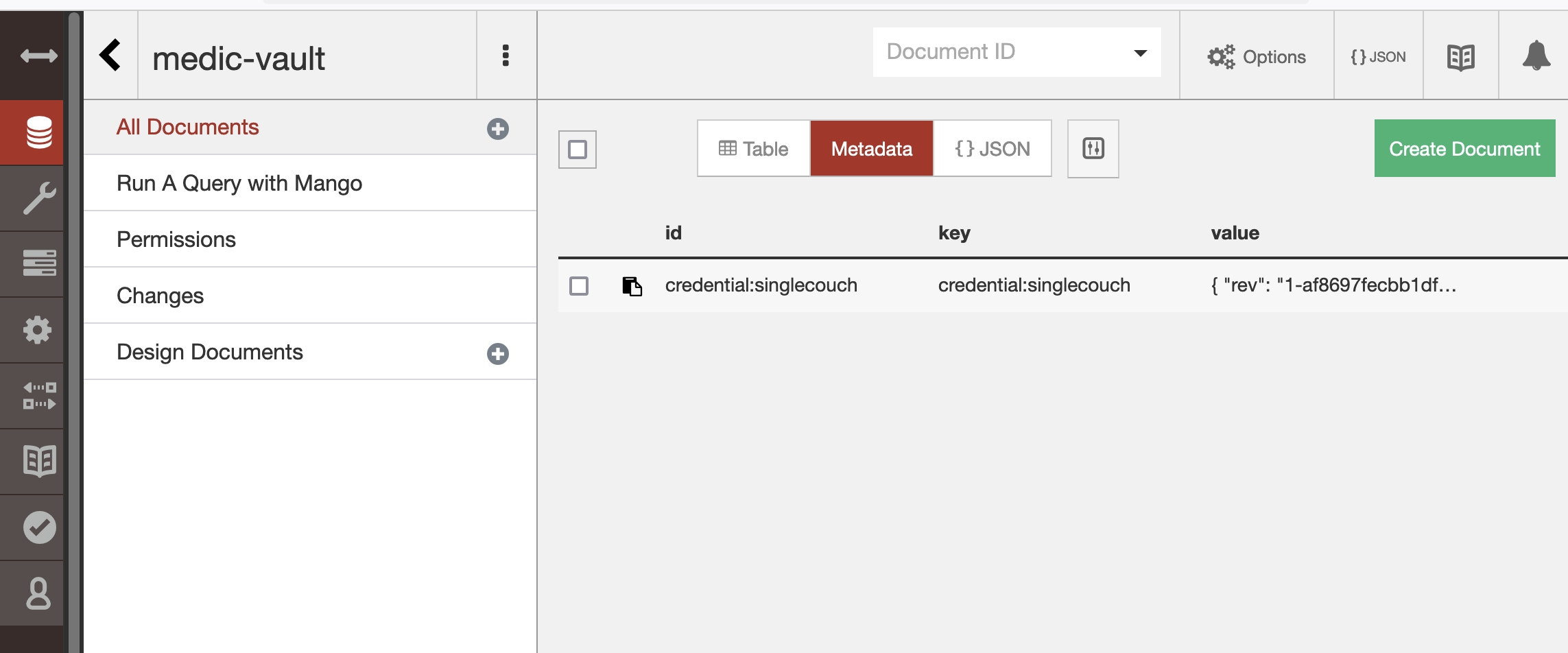
Task: Open the Databases panel from the sidebar
Action: [38, 132]
